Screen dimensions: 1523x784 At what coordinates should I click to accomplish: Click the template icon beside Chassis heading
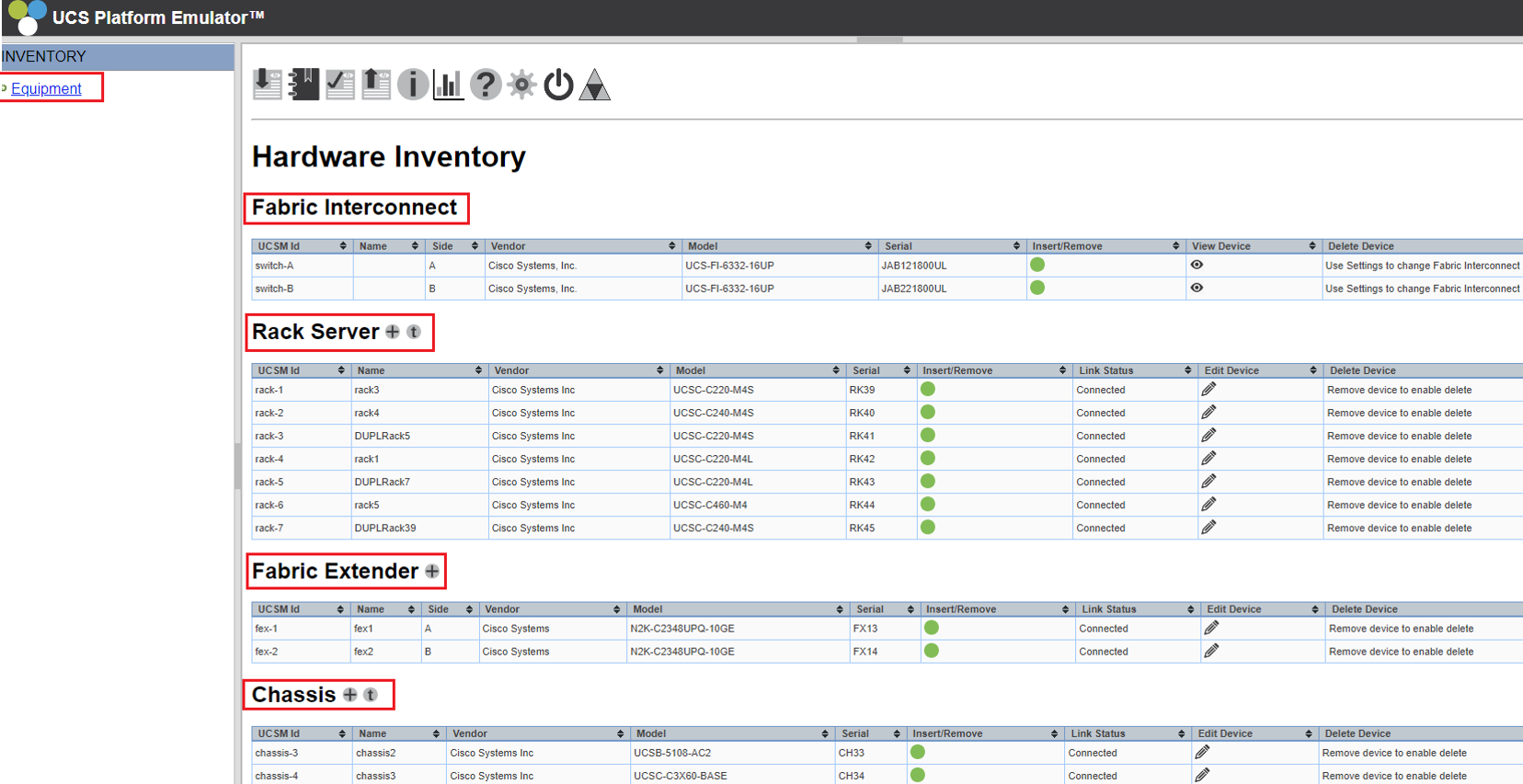tap(371, 695)
